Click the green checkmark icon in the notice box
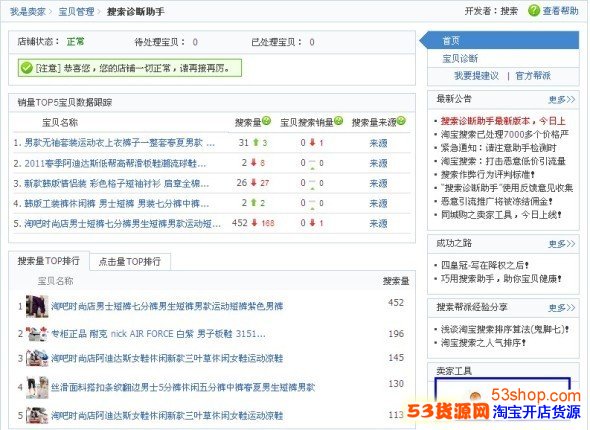This screenshot has width=590, height=430. (x=27, y=68)
